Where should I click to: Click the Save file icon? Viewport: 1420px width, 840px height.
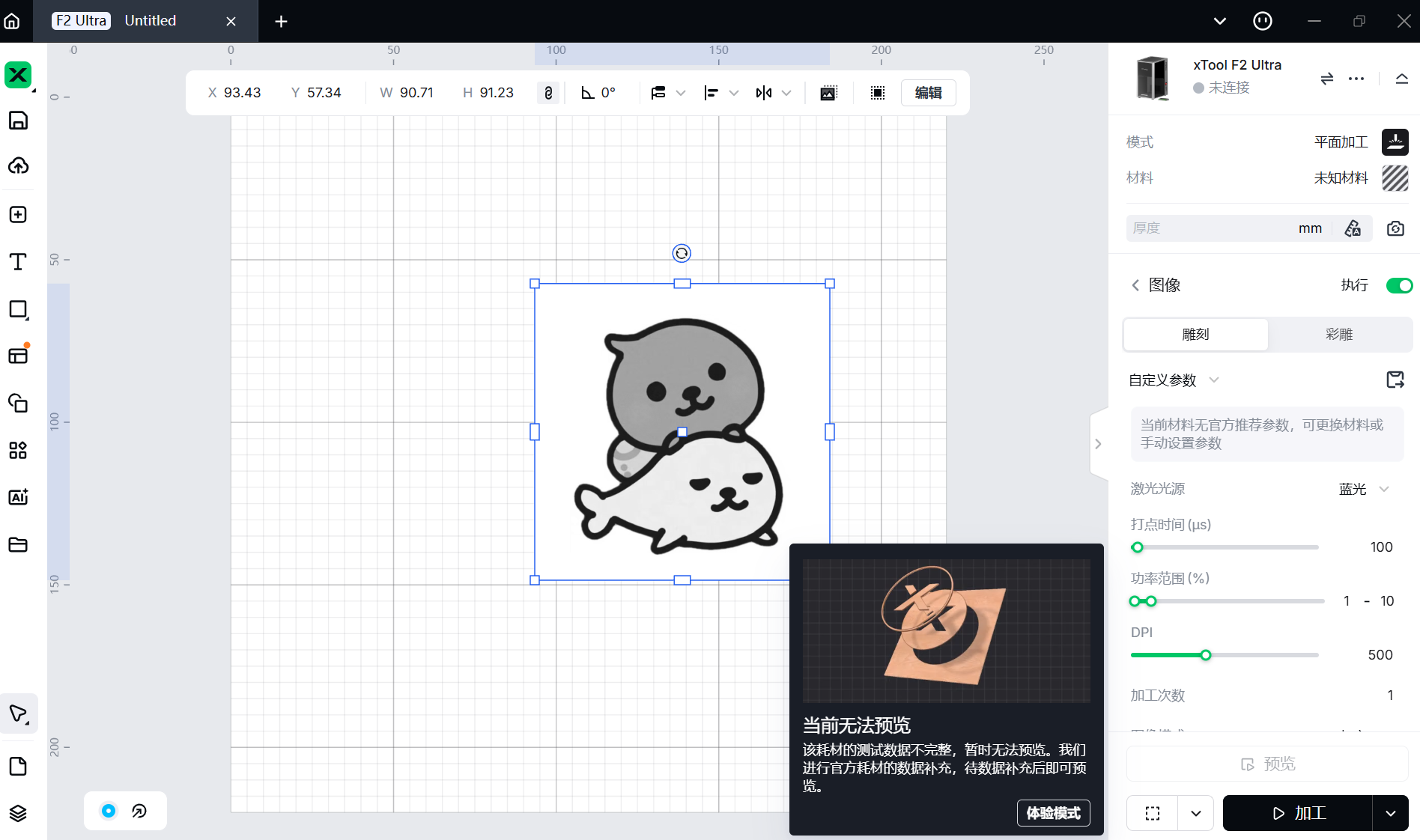[x=18, y=121]
